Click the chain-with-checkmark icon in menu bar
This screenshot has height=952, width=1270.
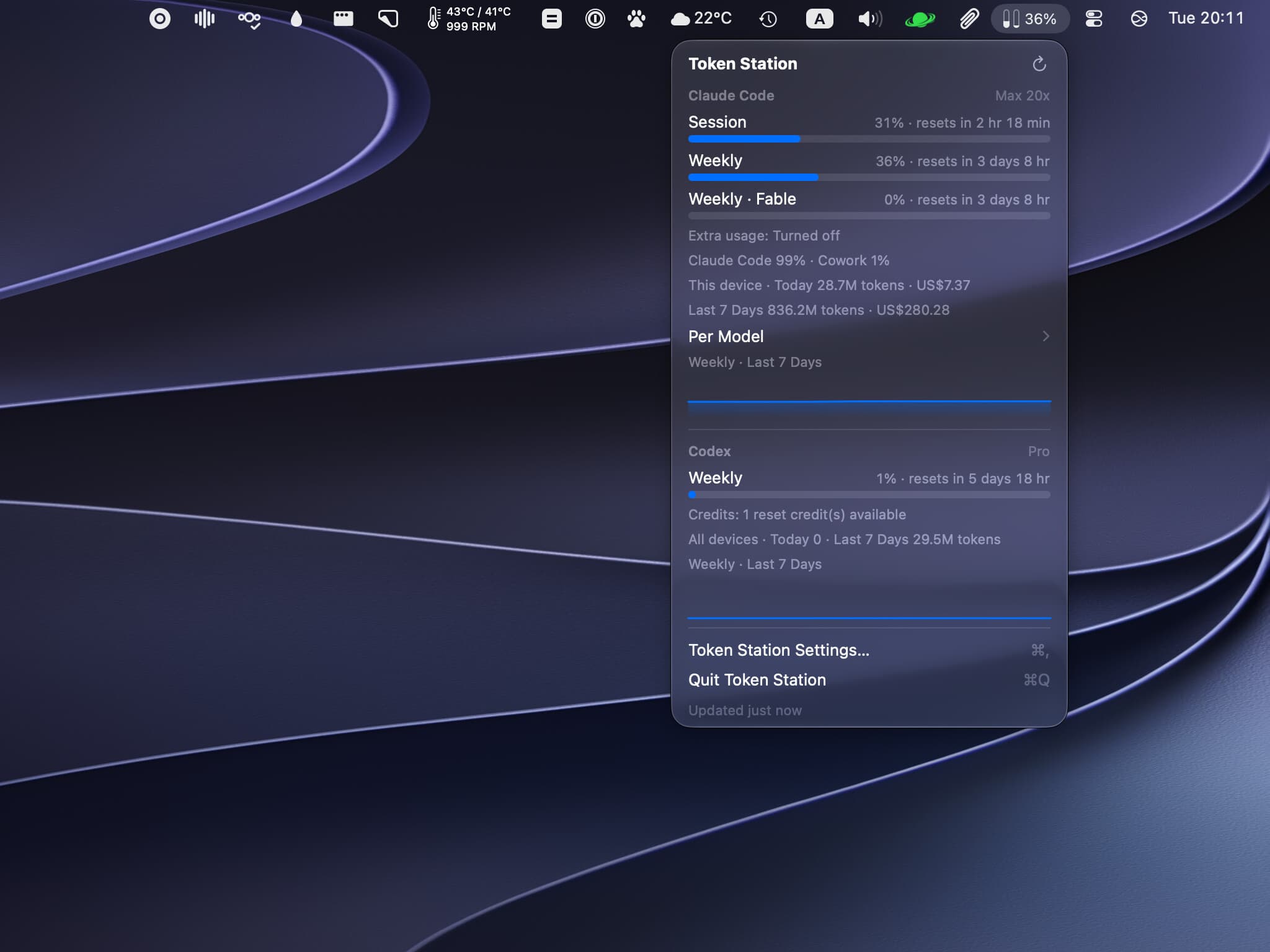click(x=249, y=20)
